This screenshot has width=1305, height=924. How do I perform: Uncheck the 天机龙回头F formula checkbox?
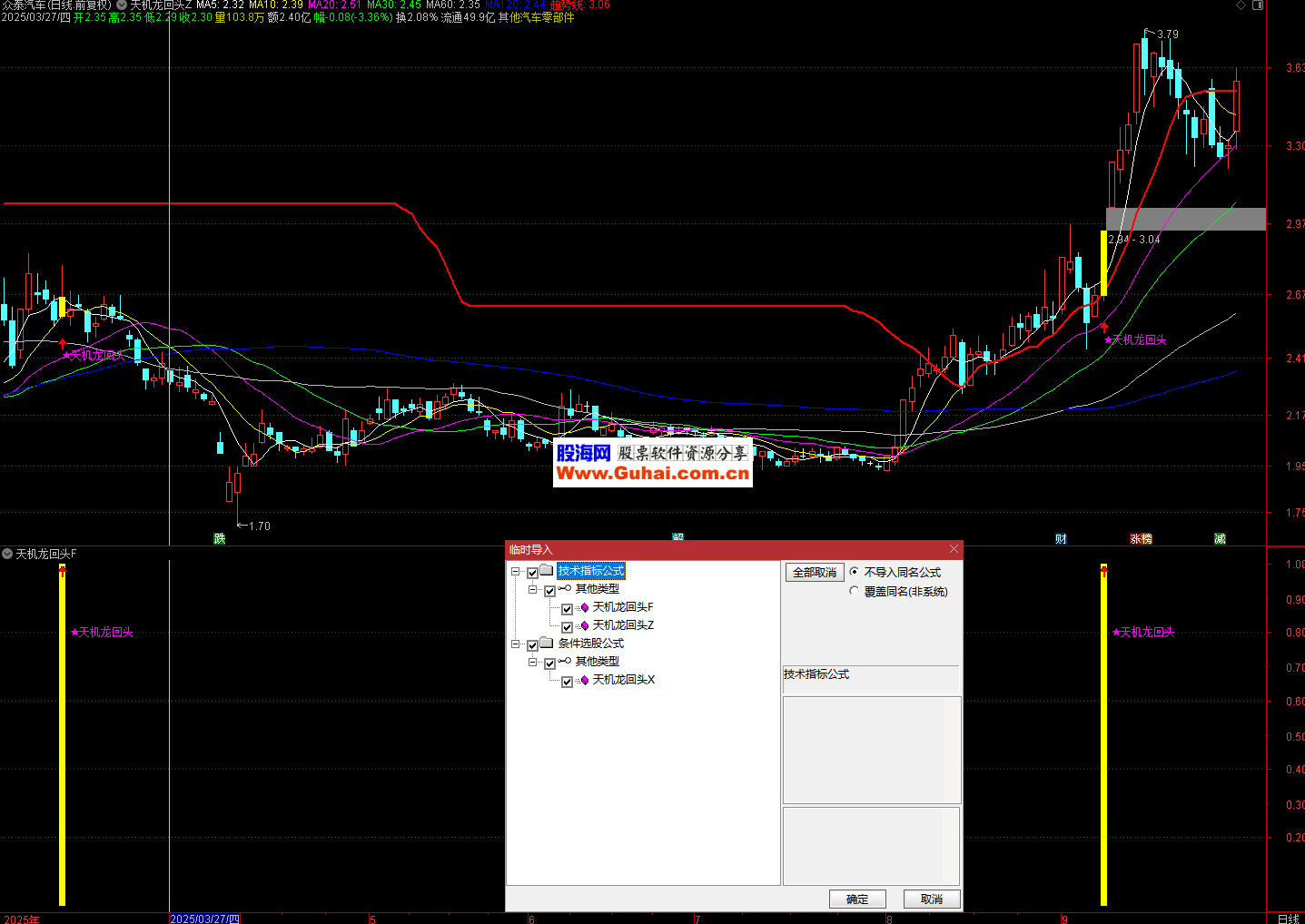click(567, 609)
